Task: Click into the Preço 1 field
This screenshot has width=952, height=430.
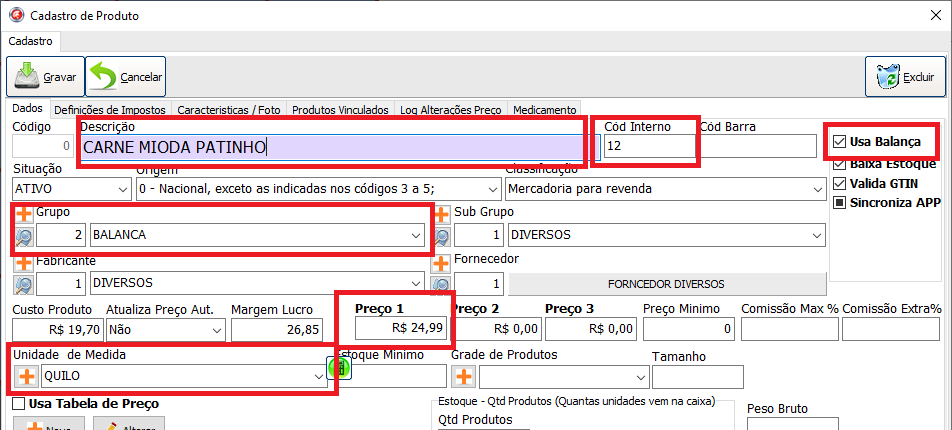Action: (400, 328)
